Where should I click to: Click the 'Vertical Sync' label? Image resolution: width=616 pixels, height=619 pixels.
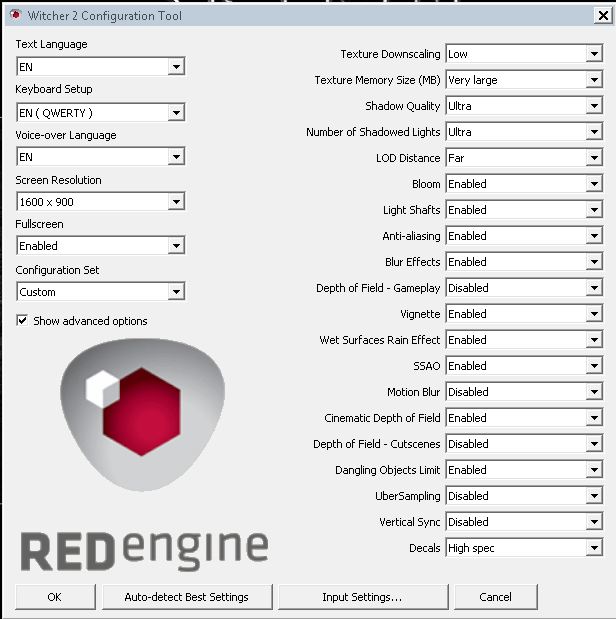[410, 522]
